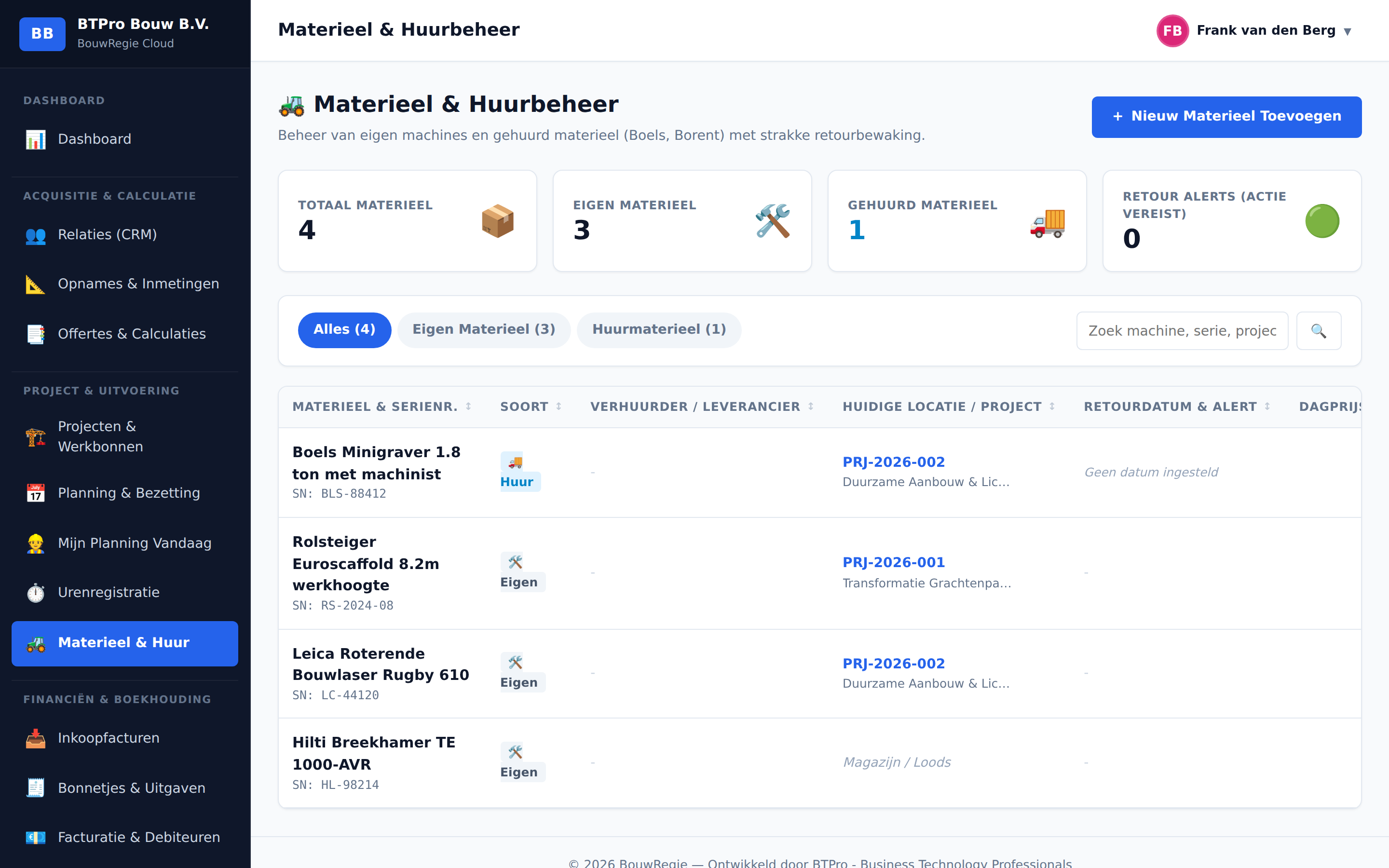This screenshot has width=1389, height=868.
Task: Sort by Retourdatum & Alert column
Action: (x=1177, y=407)
